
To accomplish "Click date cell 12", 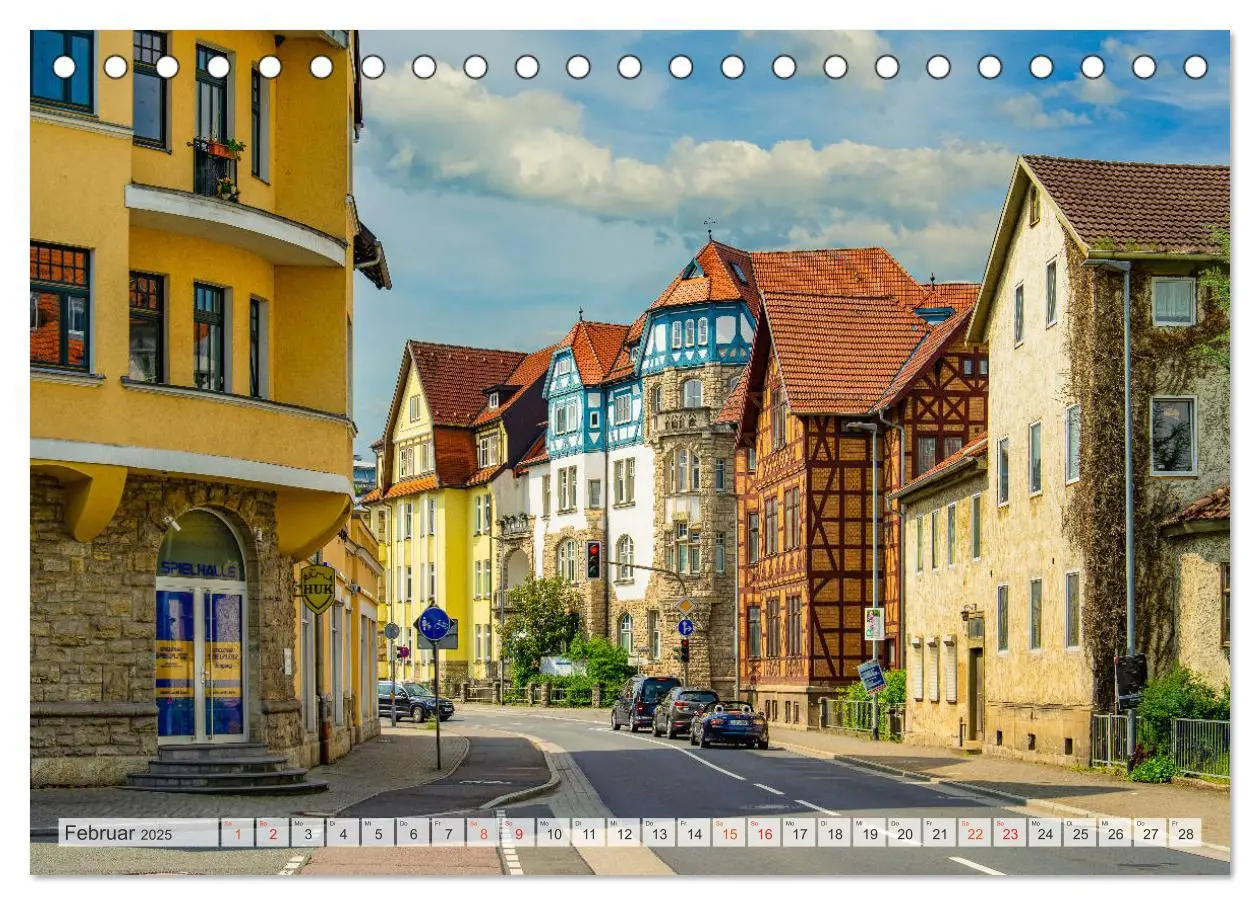I will coord(623,832).
